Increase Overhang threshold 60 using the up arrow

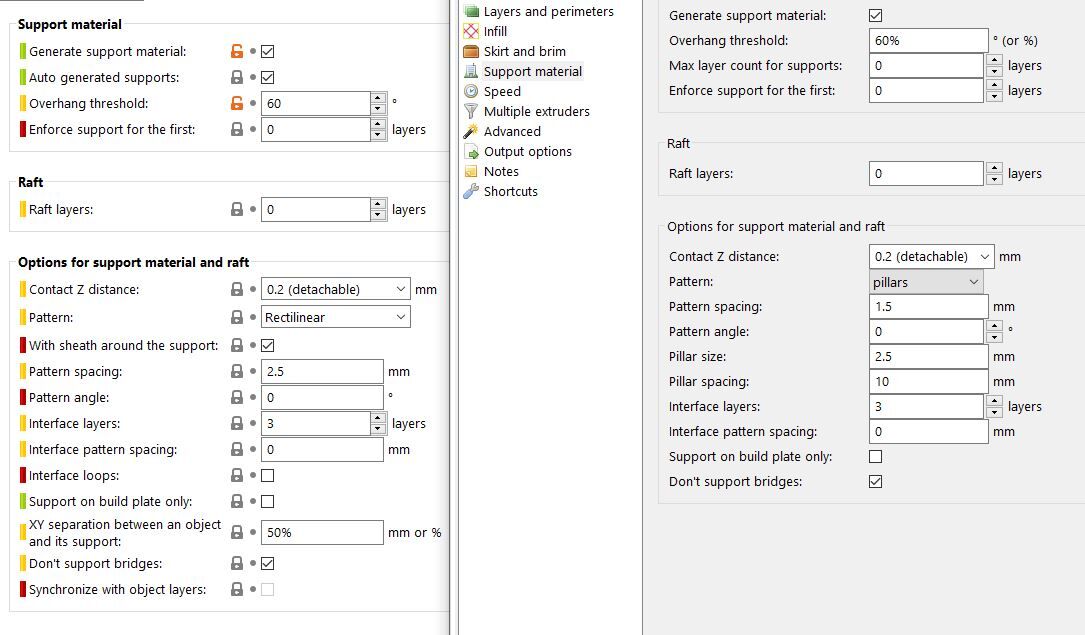378,98
